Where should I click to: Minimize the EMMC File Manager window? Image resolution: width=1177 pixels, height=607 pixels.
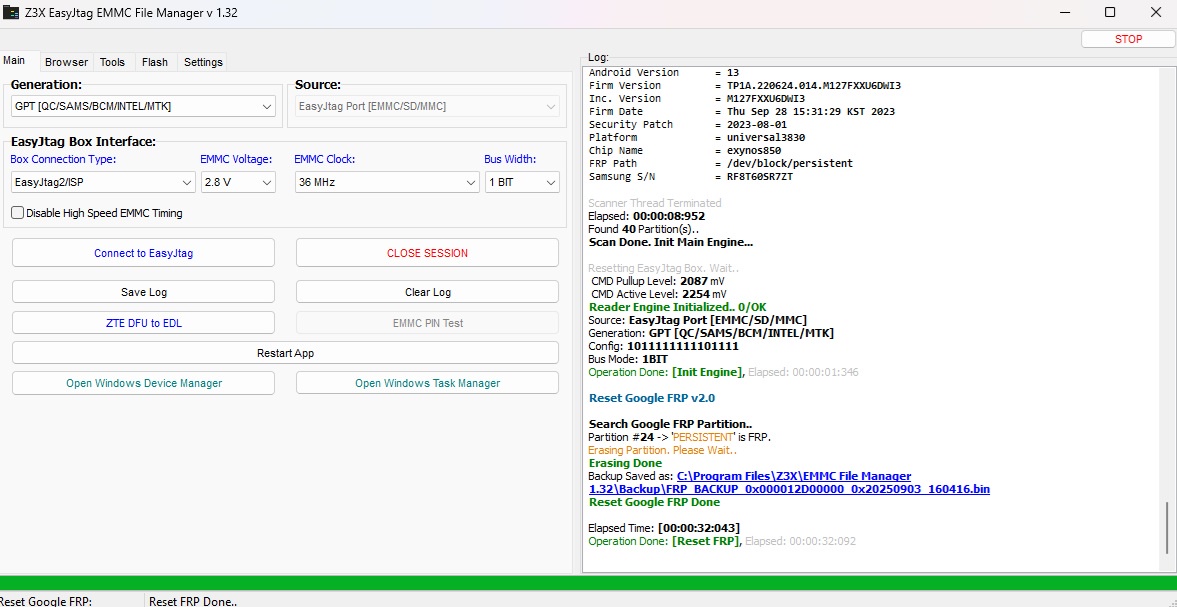pos(1063,13)
